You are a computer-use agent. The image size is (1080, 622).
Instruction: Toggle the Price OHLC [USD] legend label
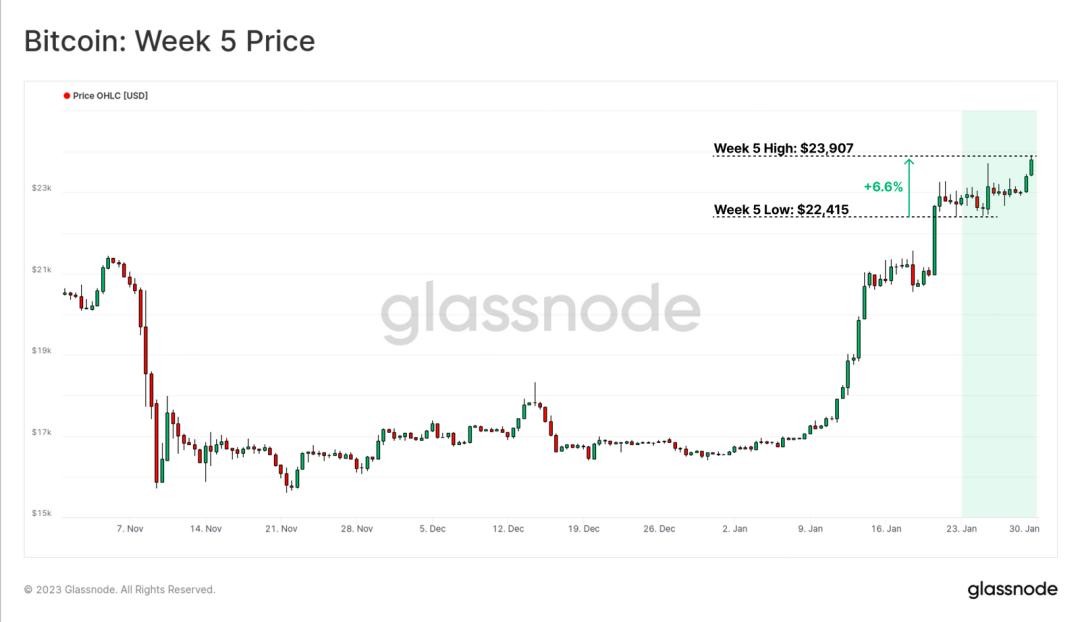click(x=110, y=96)
